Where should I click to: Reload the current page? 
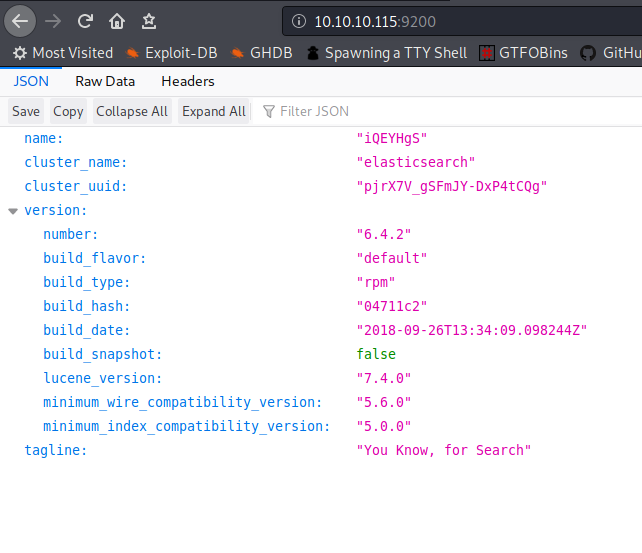[85, 21]
